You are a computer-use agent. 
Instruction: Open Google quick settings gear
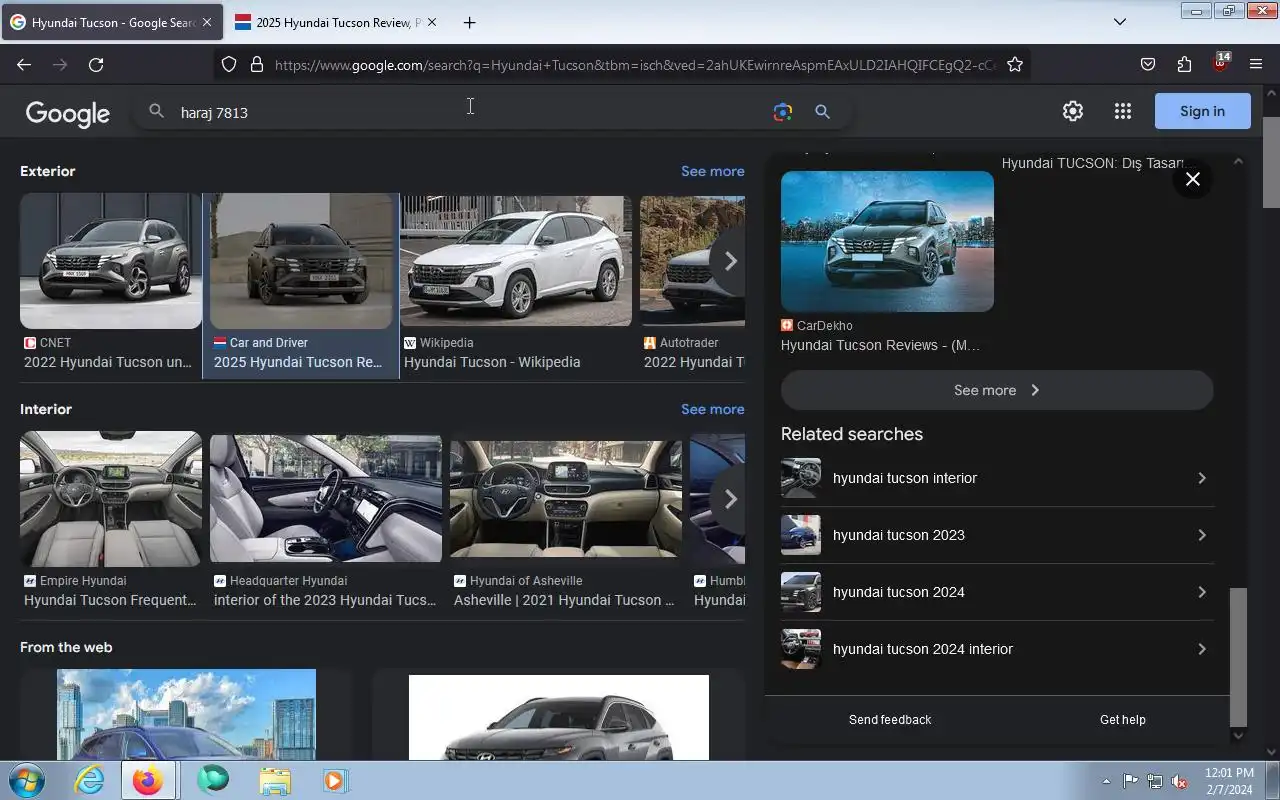pos(1073,111)
